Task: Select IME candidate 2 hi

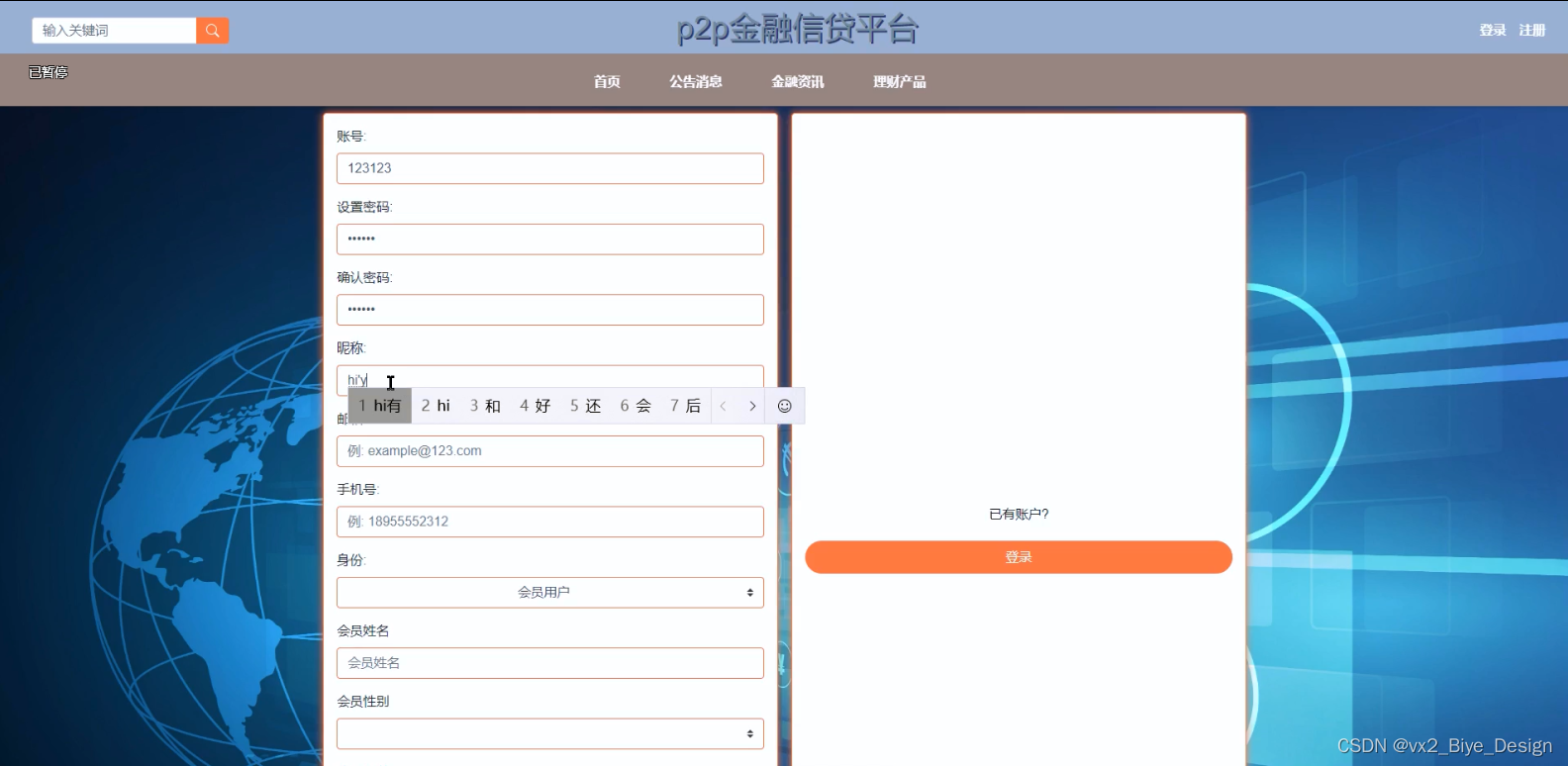Action: (436, 406)
